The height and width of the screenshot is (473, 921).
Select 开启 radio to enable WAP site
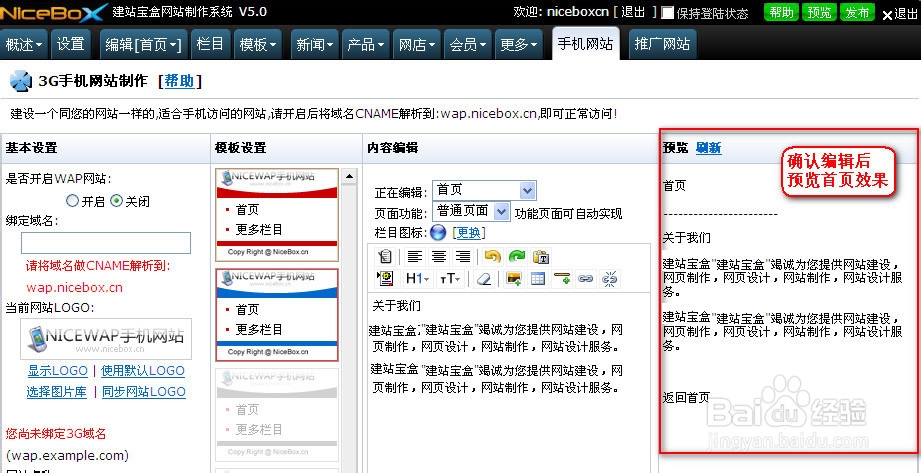(x=72, y=201)
